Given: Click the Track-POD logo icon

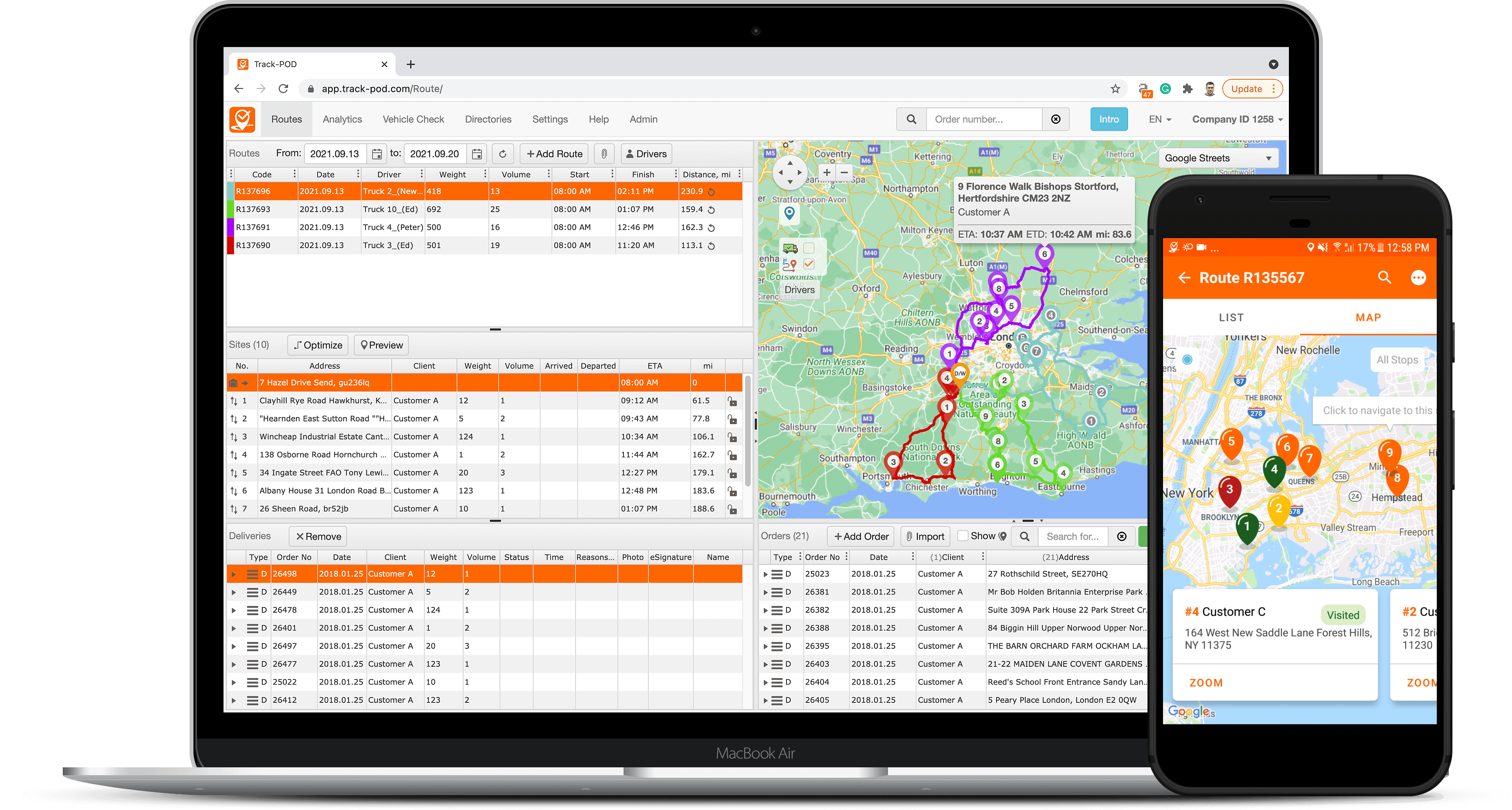Looking at the screenshot, I should coord(242,120).
